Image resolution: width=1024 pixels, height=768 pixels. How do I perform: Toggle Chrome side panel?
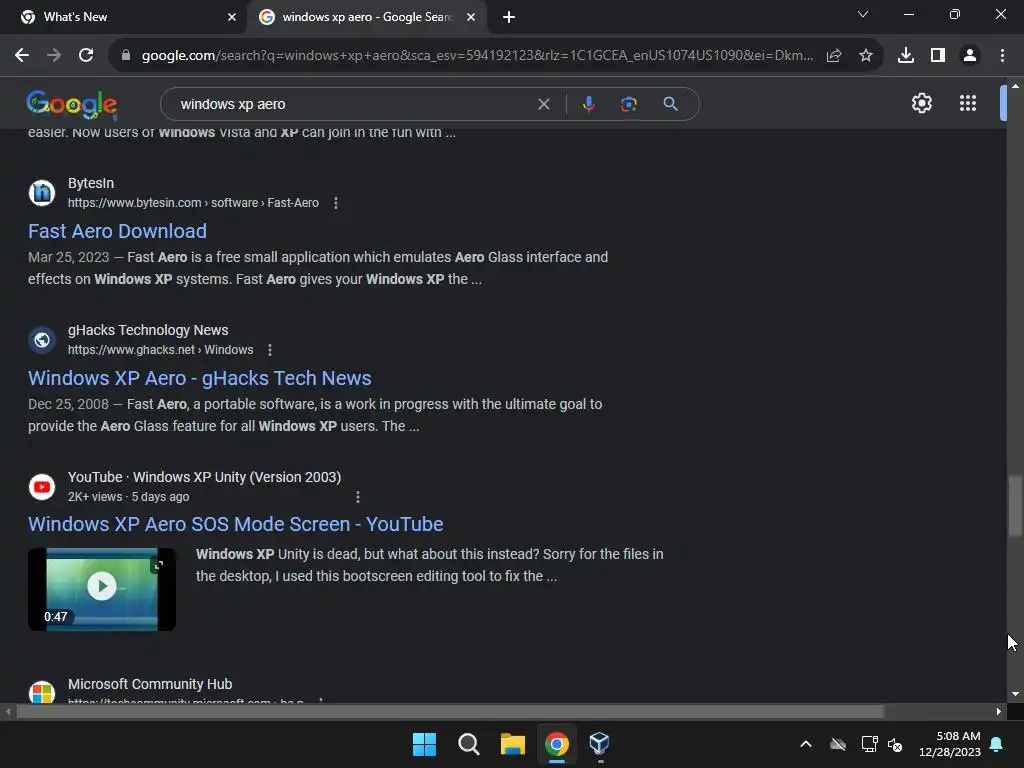point(938,56)
